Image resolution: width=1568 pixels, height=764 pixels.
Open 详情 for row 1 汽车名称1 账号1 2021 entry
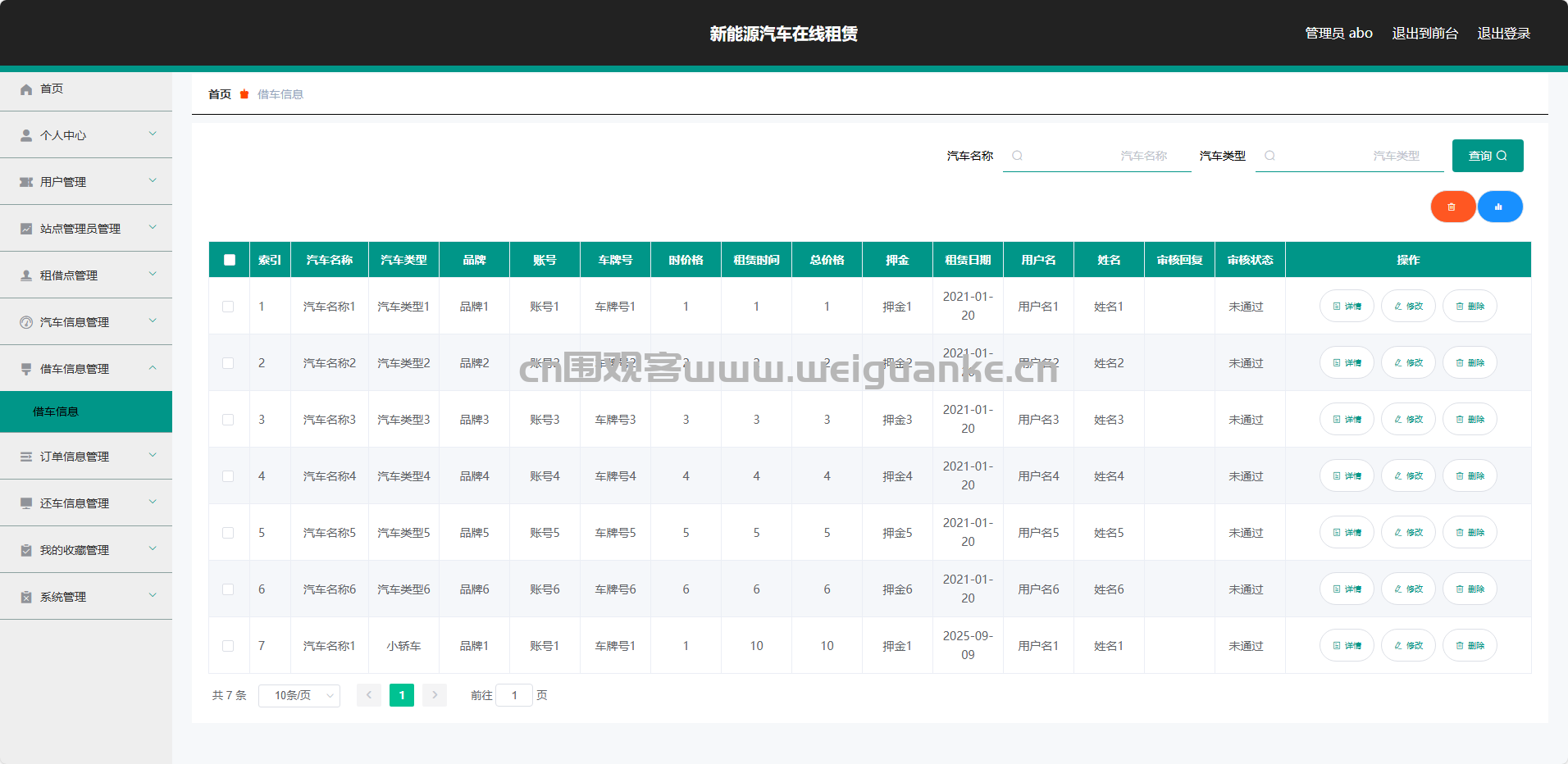tap(1347, 306)
